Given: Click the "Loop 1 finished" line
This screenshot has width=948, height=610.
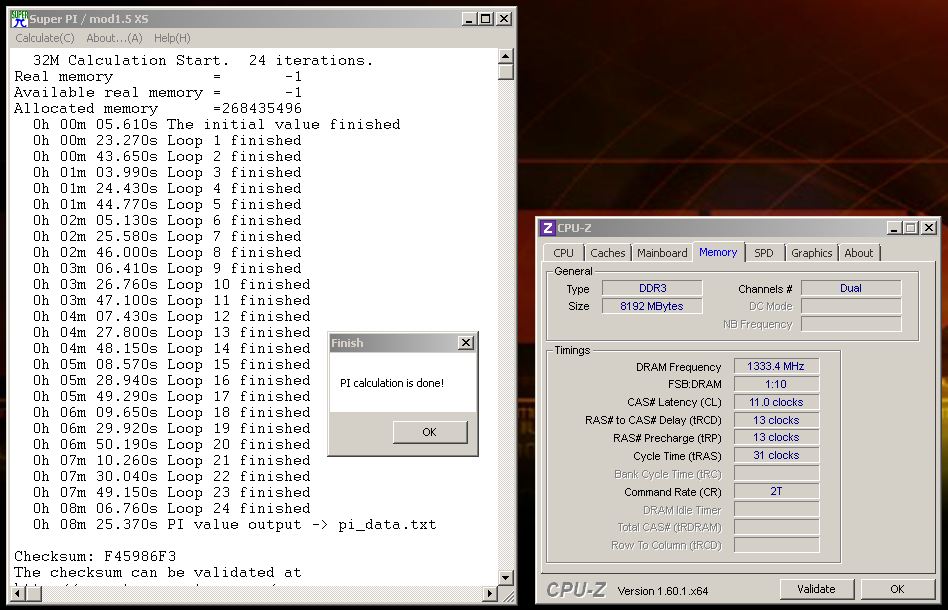Looking at the screenshot, I should coord(167,141).
